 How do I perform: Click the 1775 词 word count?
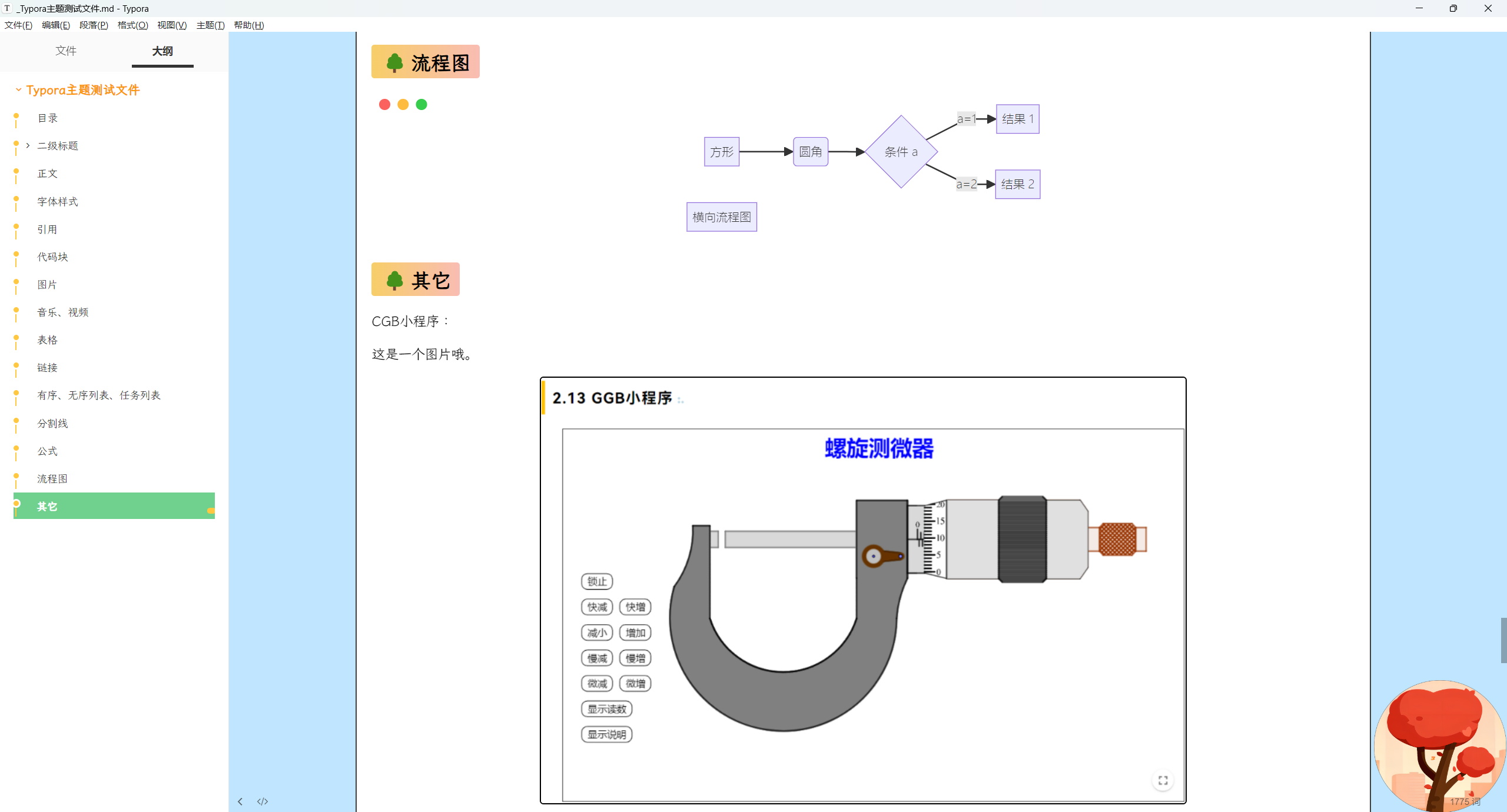(1465, 801)
